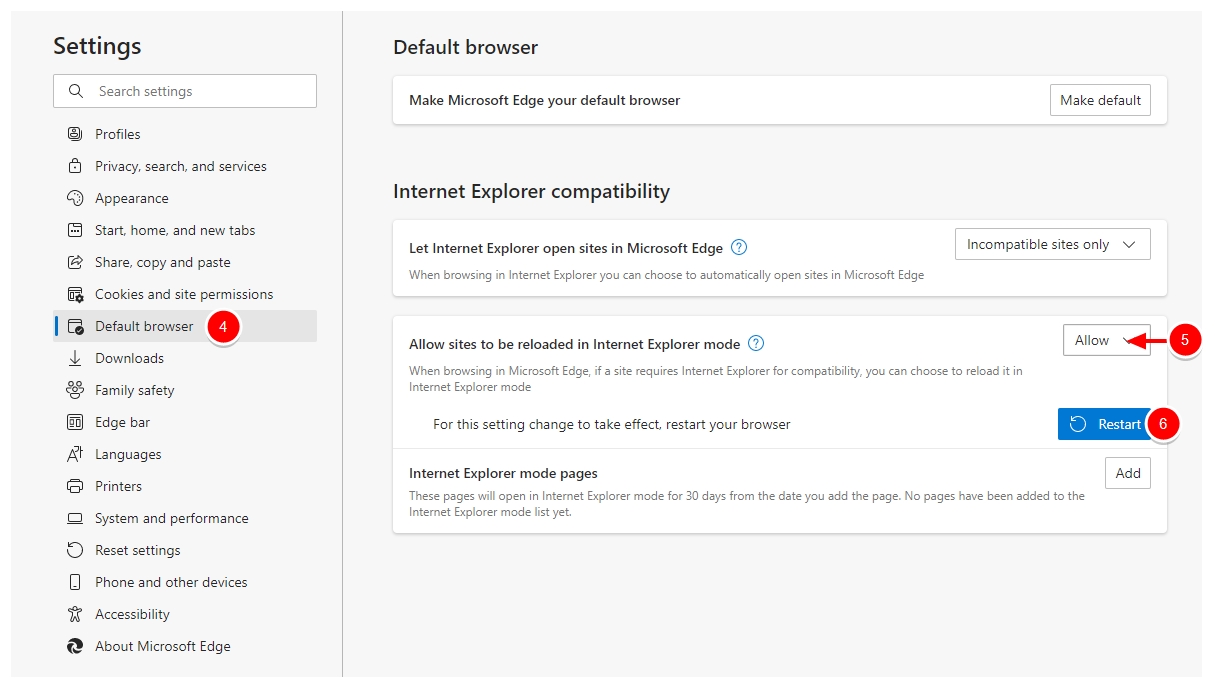1215x689 pixels.
Task: Click Add for Internet Explorer mode pages
Action: pos(1128,473)
